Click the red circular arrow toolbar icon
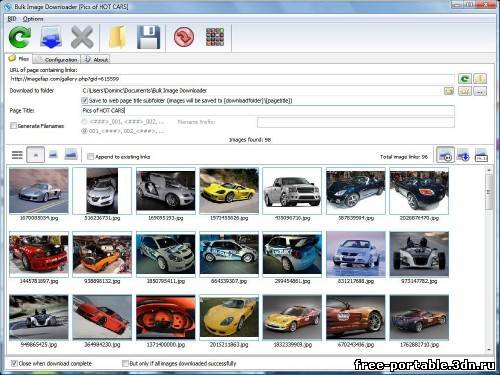500x375 pixels. tap(184, 37)
